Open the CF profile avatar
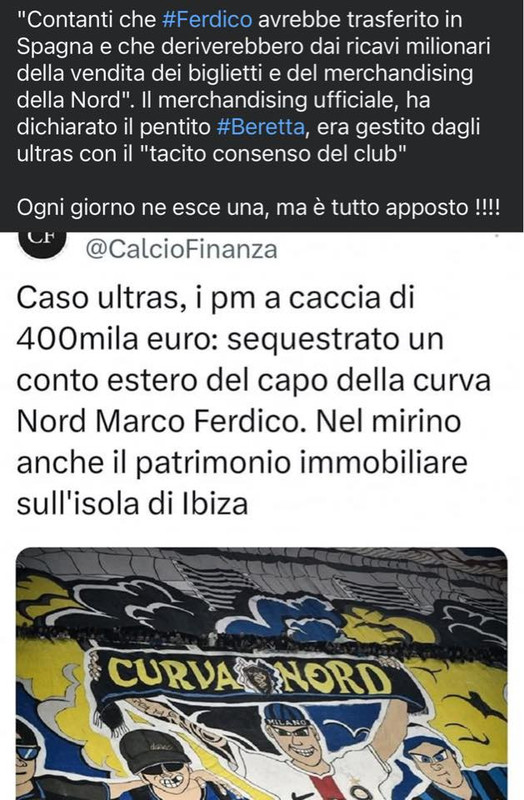The width and height of the screenshot is (524, 800). (x=41, y=240)
